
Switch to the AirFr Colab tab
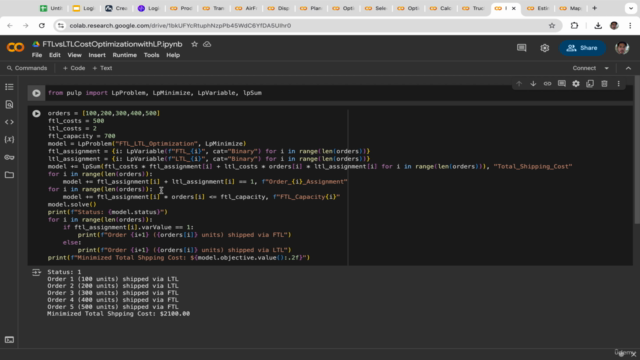247,8
